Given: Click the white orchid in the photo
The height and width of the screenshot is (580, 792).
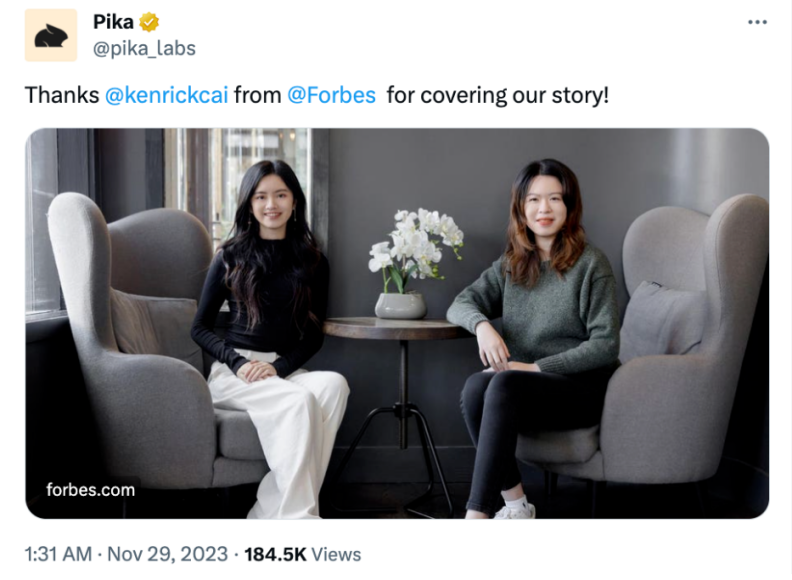Looking at the screenshot, I should point(415,240).
